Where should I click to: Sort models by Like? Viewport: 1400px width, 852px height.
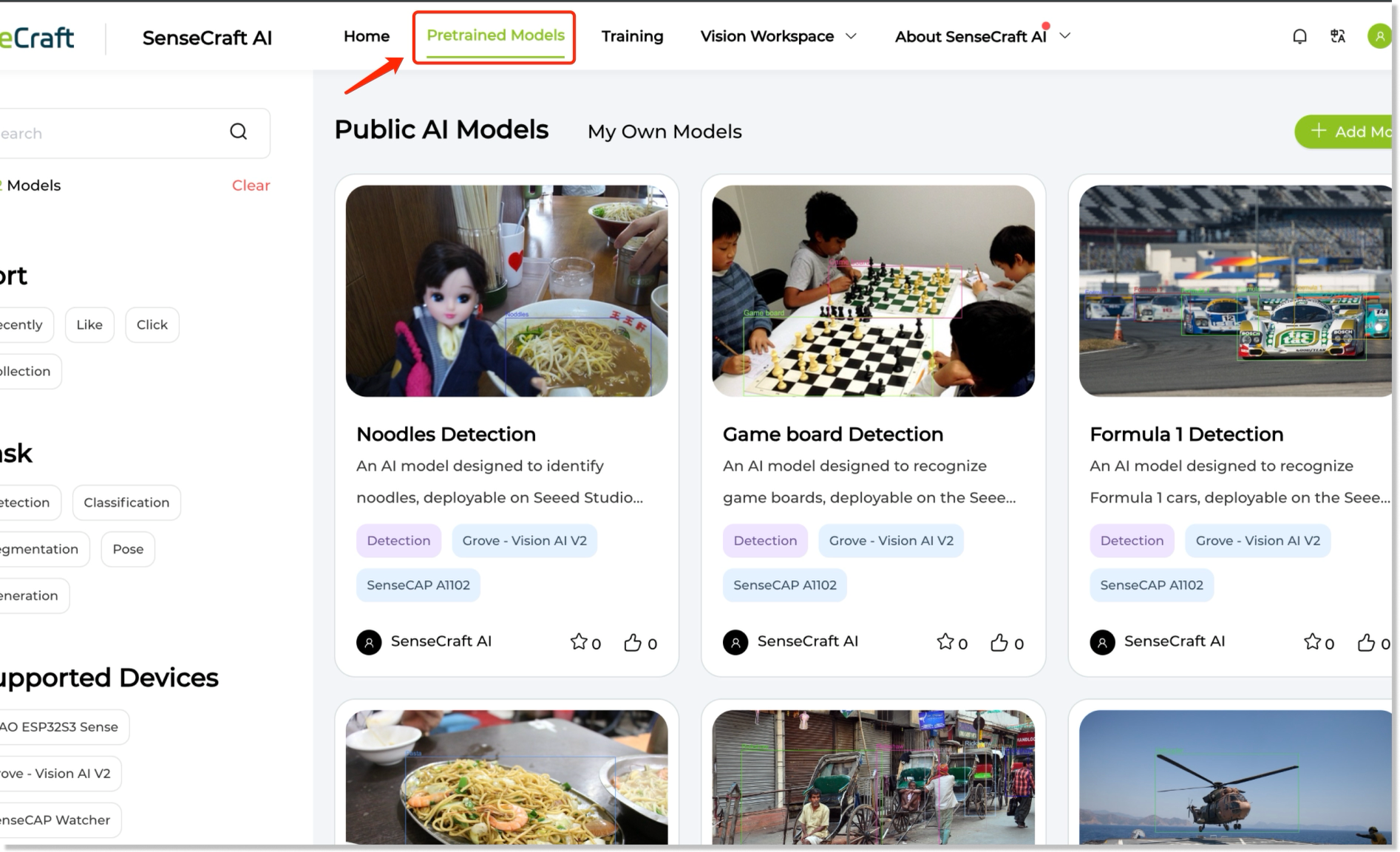coord(89,325)
